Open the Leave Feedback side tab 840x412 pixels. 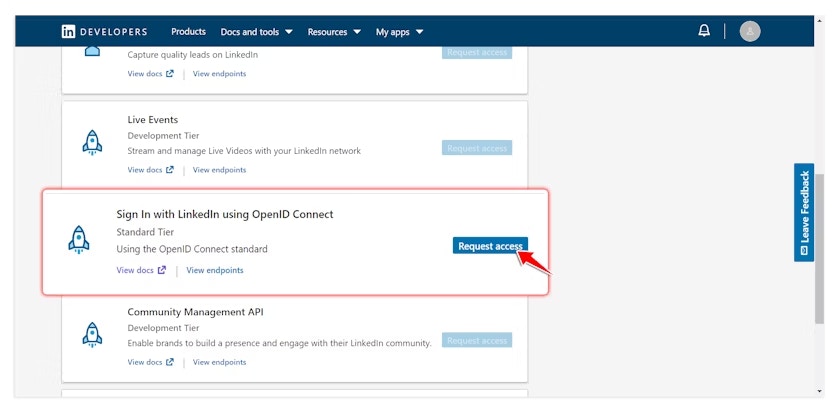(804, 213)
